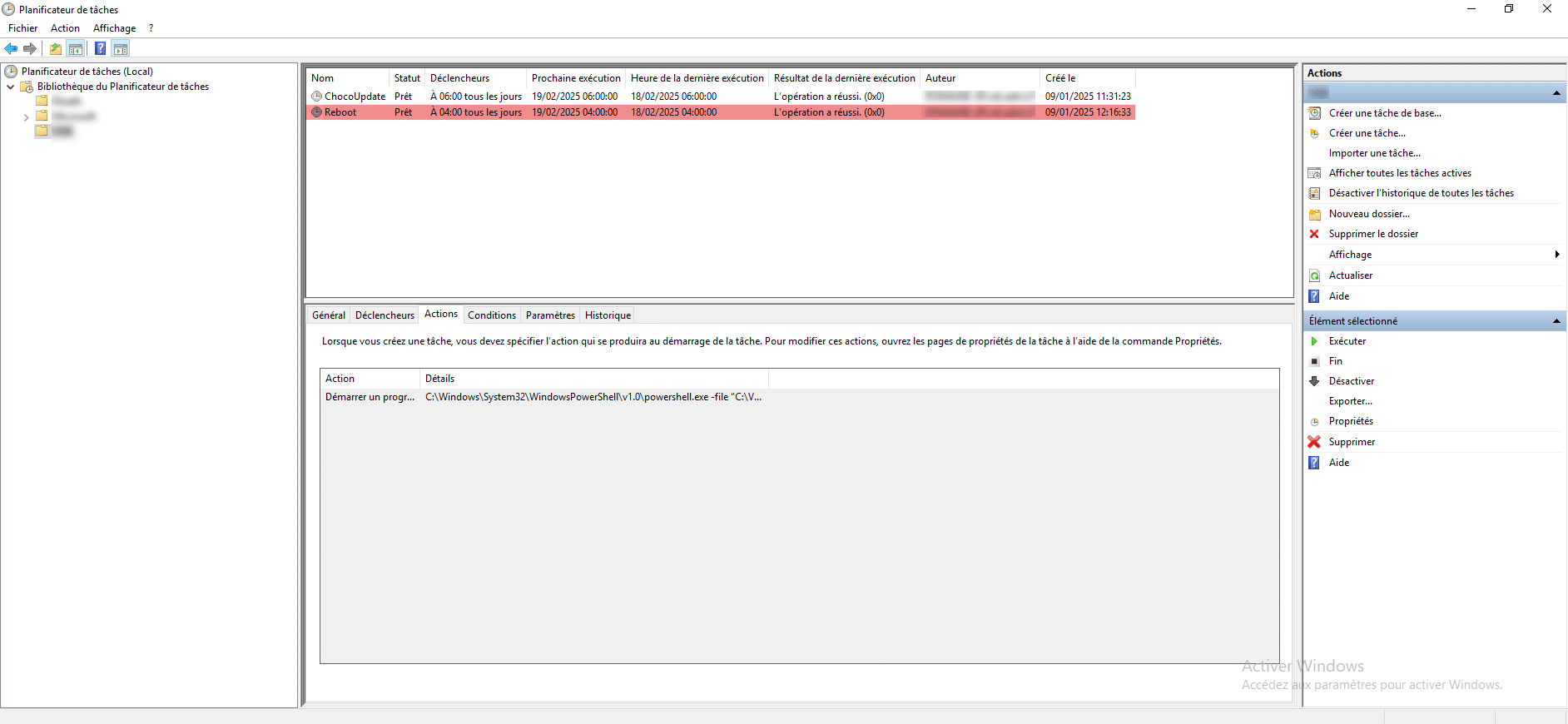Click Désactiver to disable the selected task
Viewport: 1568px width, 724px height.
[1351, 381]
